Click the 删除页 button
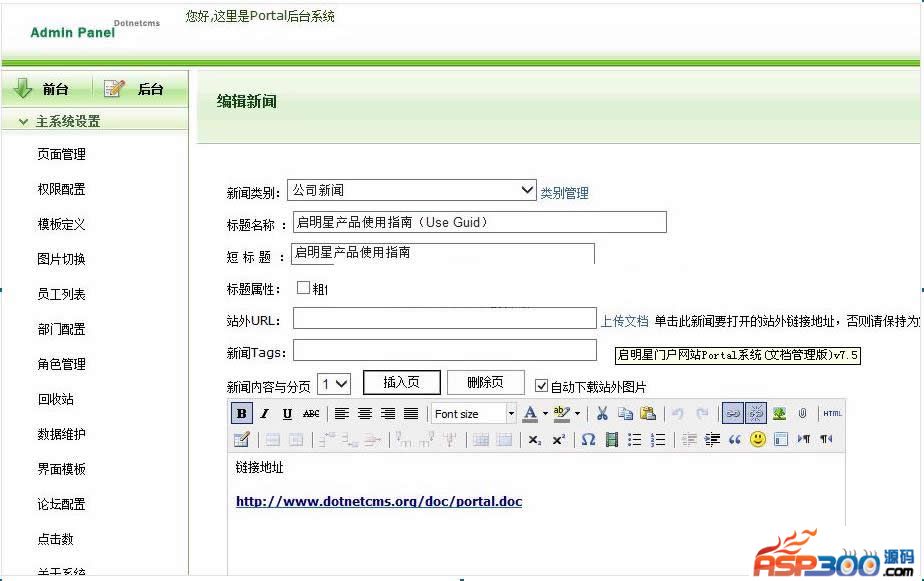The height and width of the screenshot is (581, 924). coord(486,382)
